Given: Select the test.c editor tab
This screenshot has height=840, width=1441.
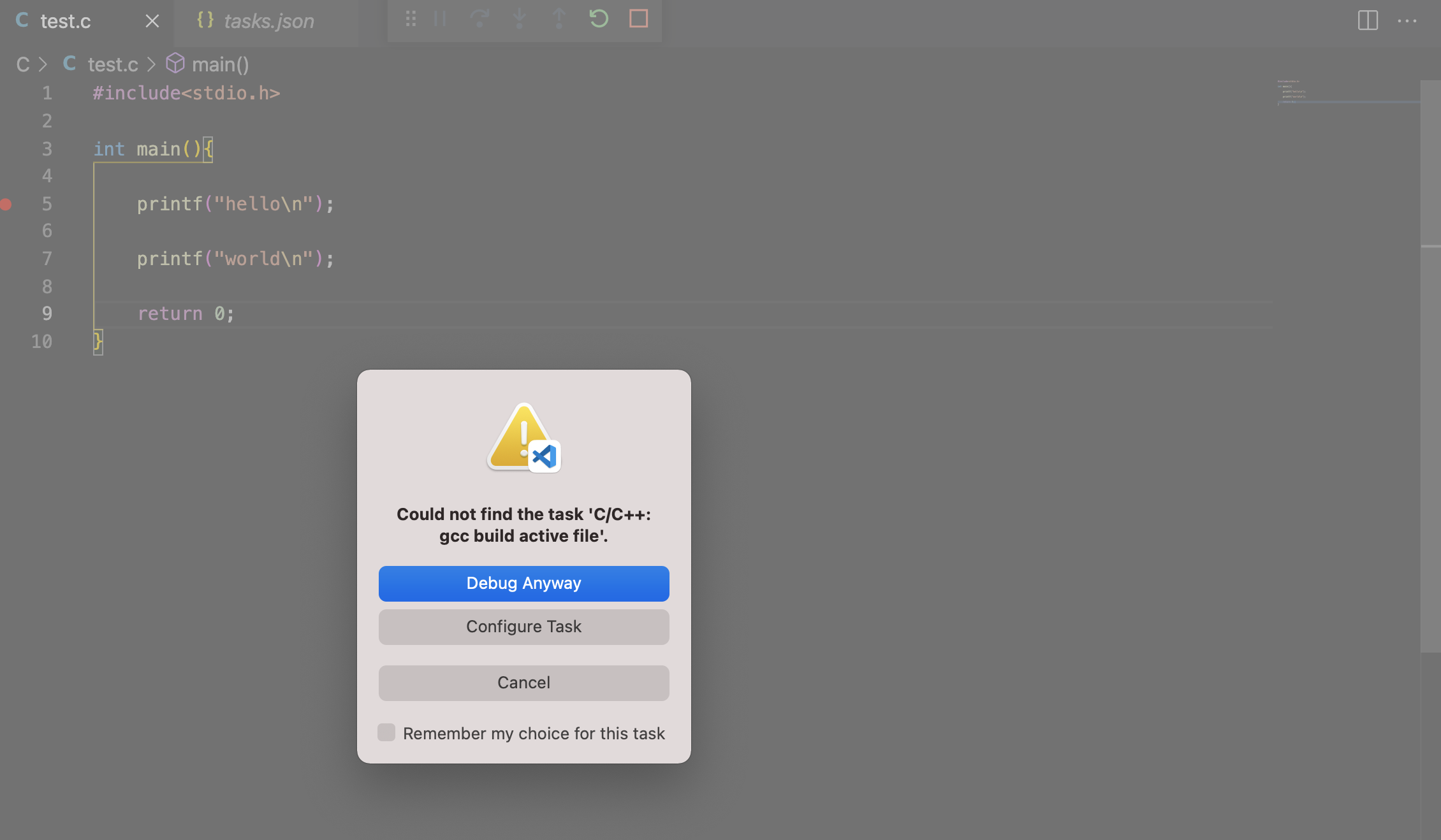Looking at the screenshot, I should coord(65,21).
